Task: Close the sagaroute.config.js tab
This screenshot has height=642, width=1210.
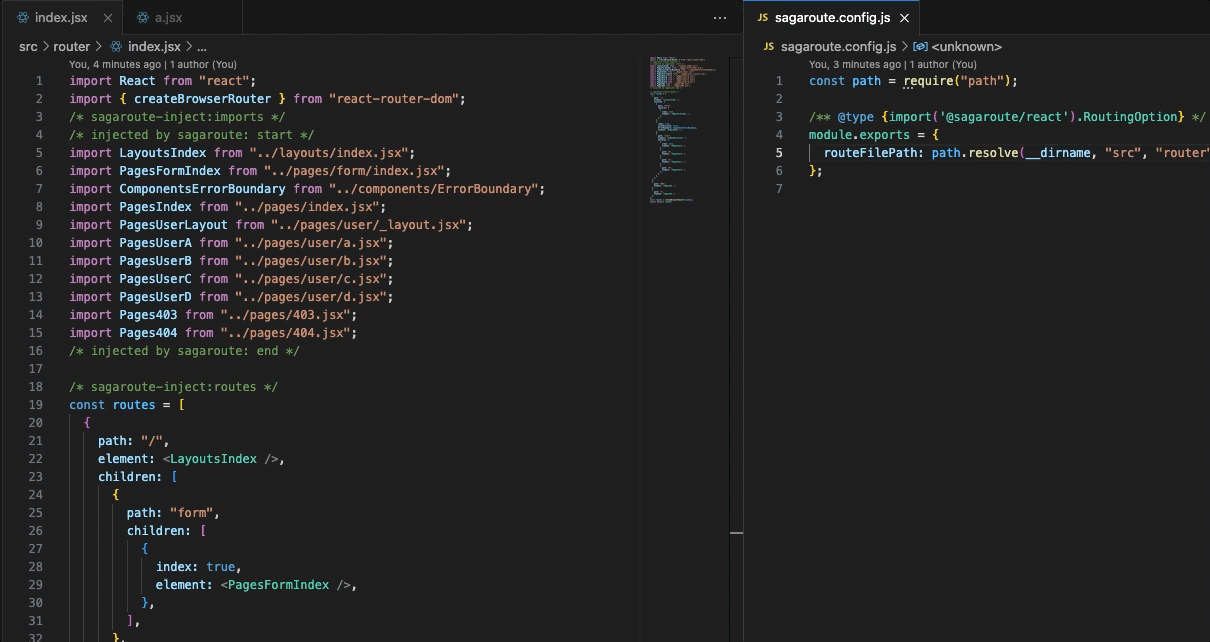Action: point(904,18)
